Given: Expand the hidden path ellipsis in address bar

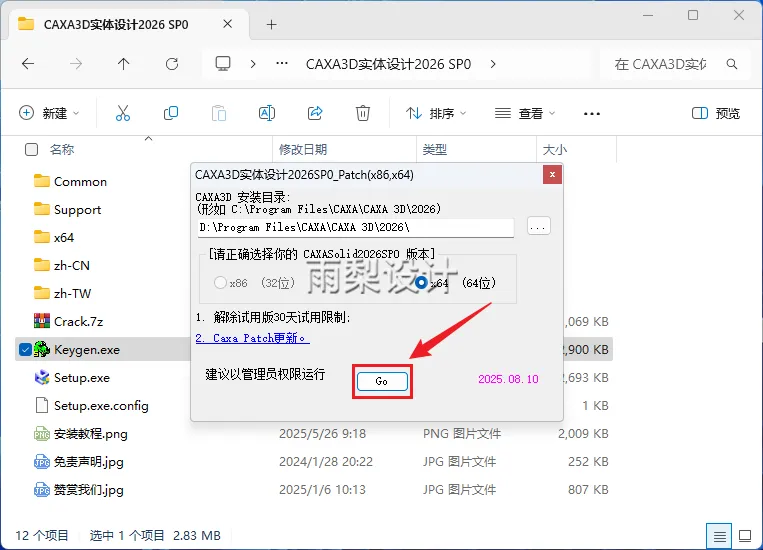Looking at the screenshot, I should [x=282, y=64].
